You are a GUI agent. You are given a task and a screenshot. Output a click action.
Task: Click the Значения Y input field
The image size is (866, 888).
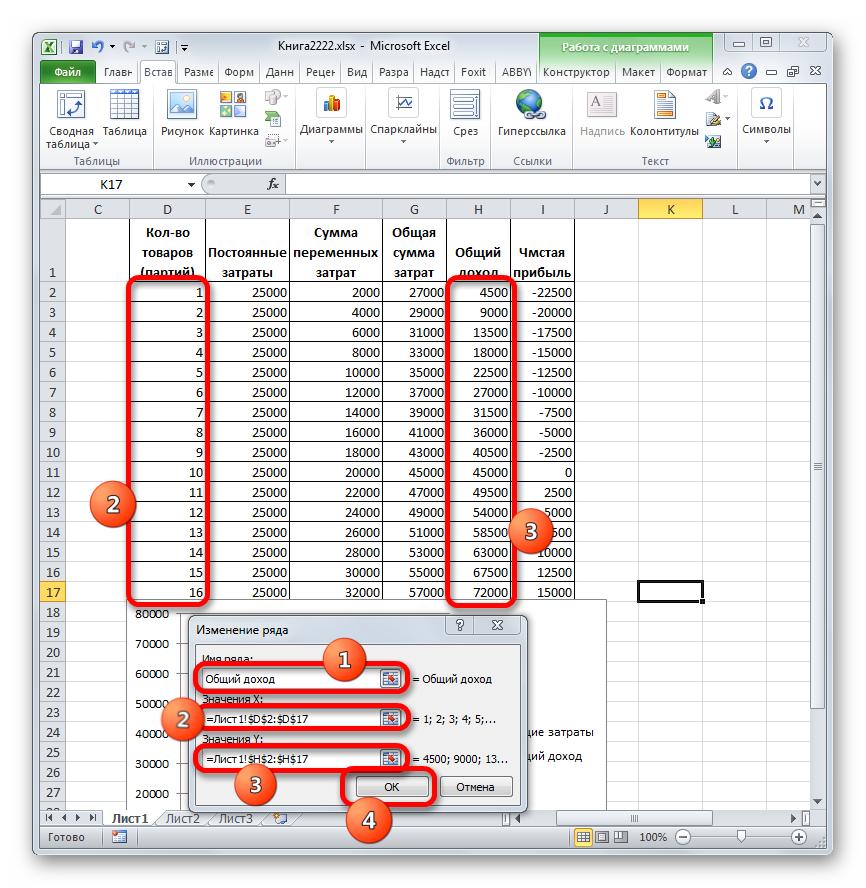[x=291, y=759]
